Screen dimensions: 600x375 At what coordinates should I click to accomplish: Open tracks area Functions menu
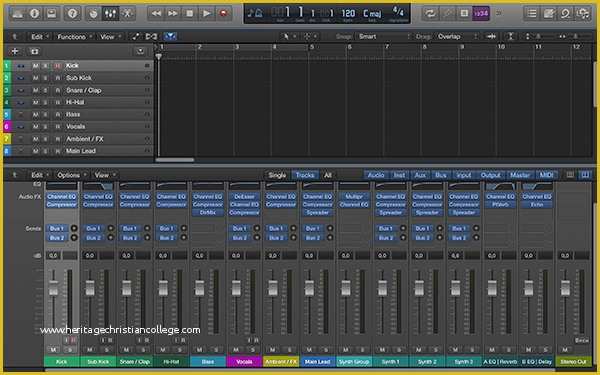coord(74,37)
